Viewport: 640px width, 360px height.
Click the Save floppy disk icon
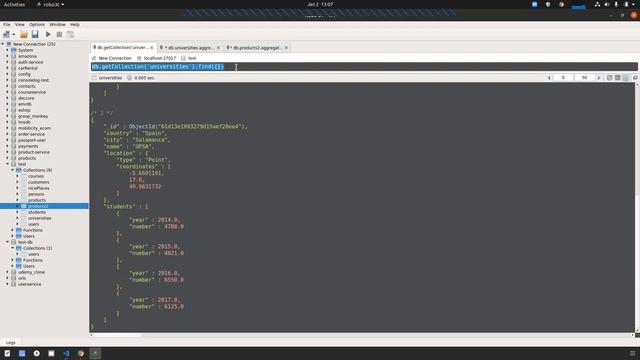(35, 35)
